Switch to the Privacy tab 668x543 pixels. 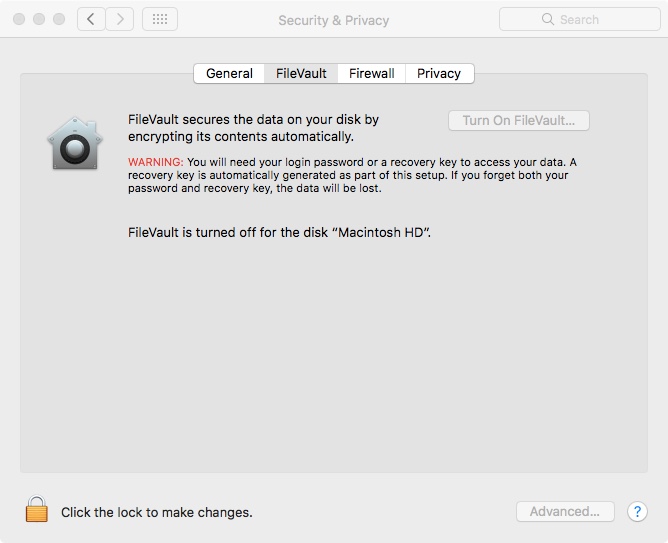coord(439,73)
